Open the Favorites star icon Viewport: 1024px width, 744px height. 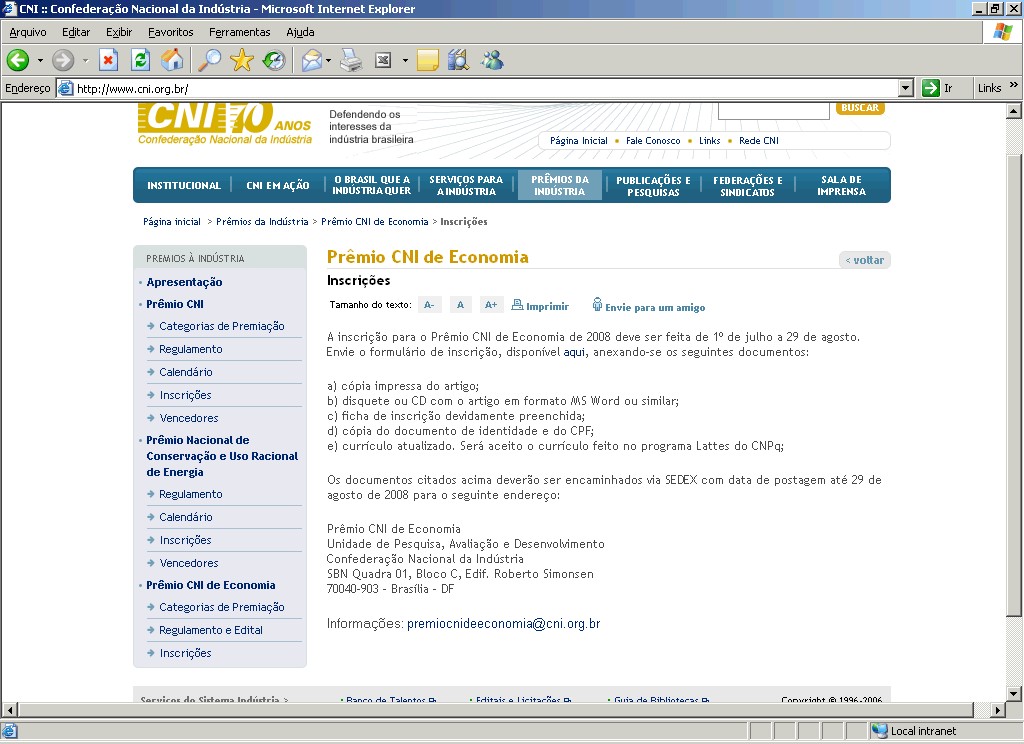pyautogui.click(x=242, y=61)
